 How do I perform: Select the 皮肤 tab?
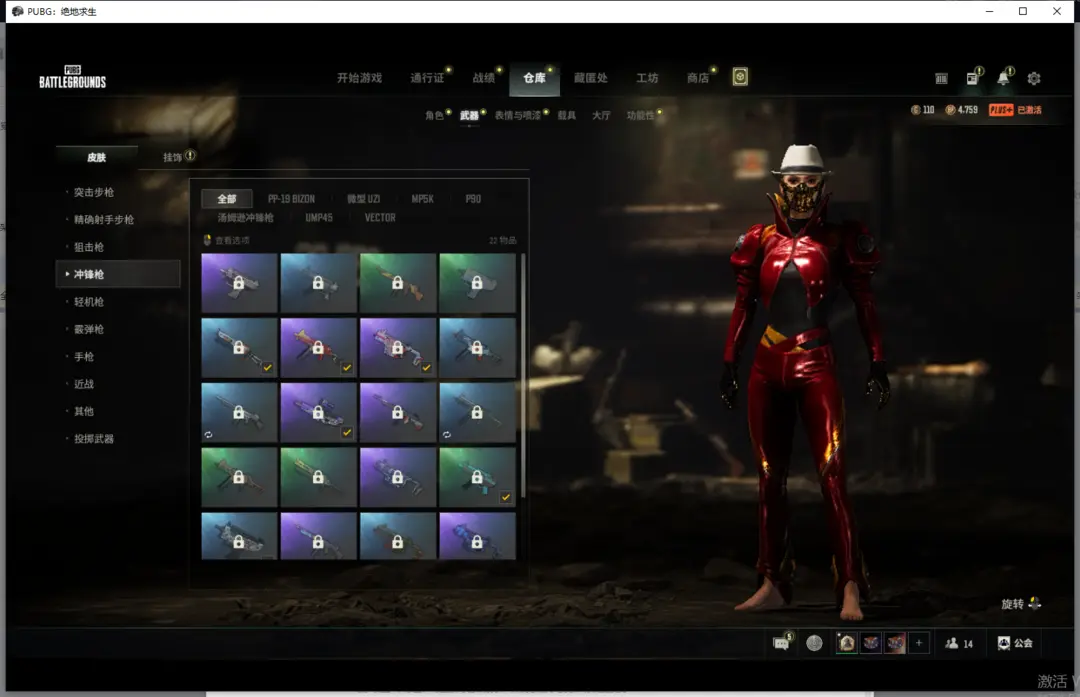[x=96, y=157]
